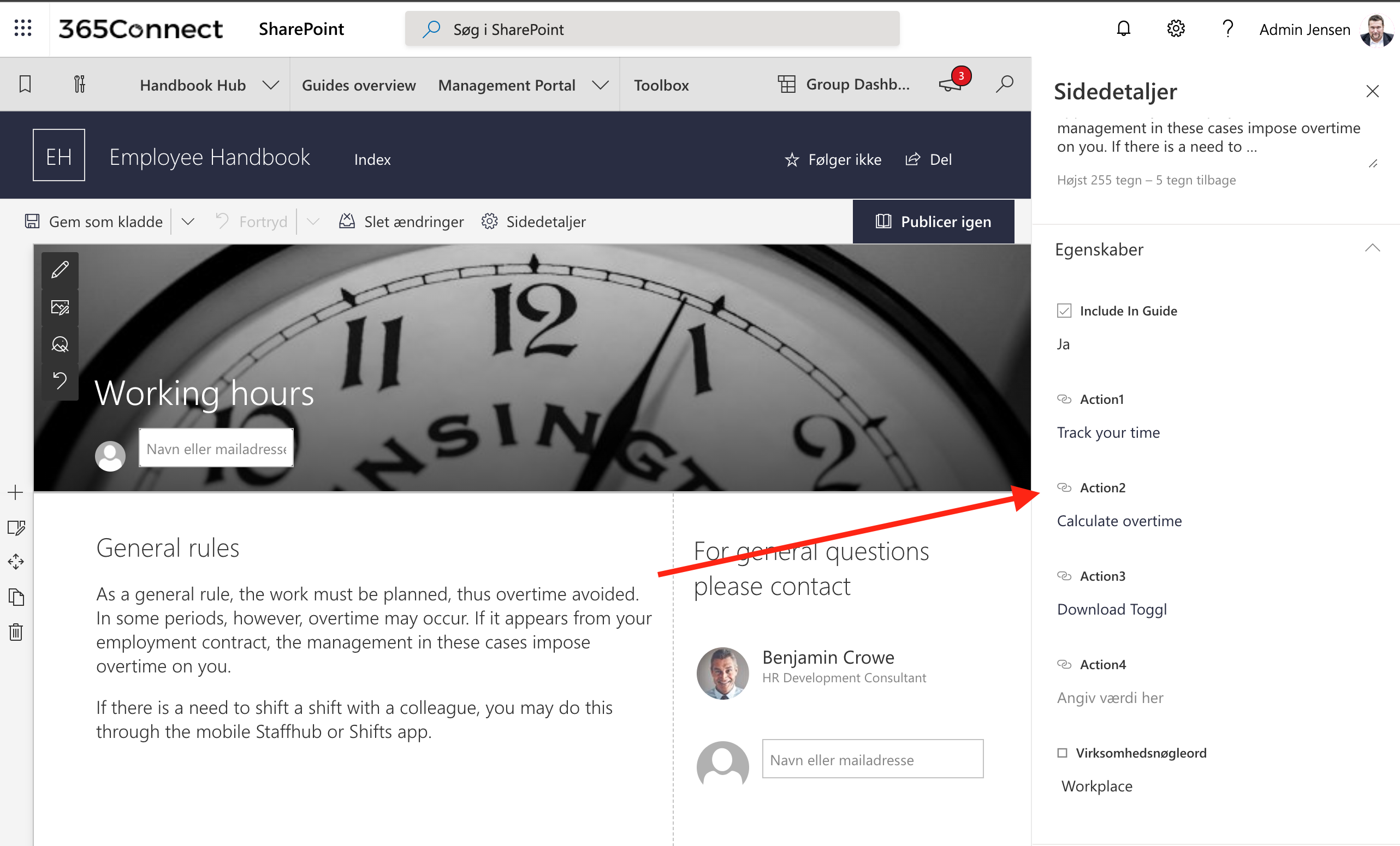Viewport: 1400px width, 846px height.
Task: Click the Group Dashboard table icon
Action: [x=786, y=84]
